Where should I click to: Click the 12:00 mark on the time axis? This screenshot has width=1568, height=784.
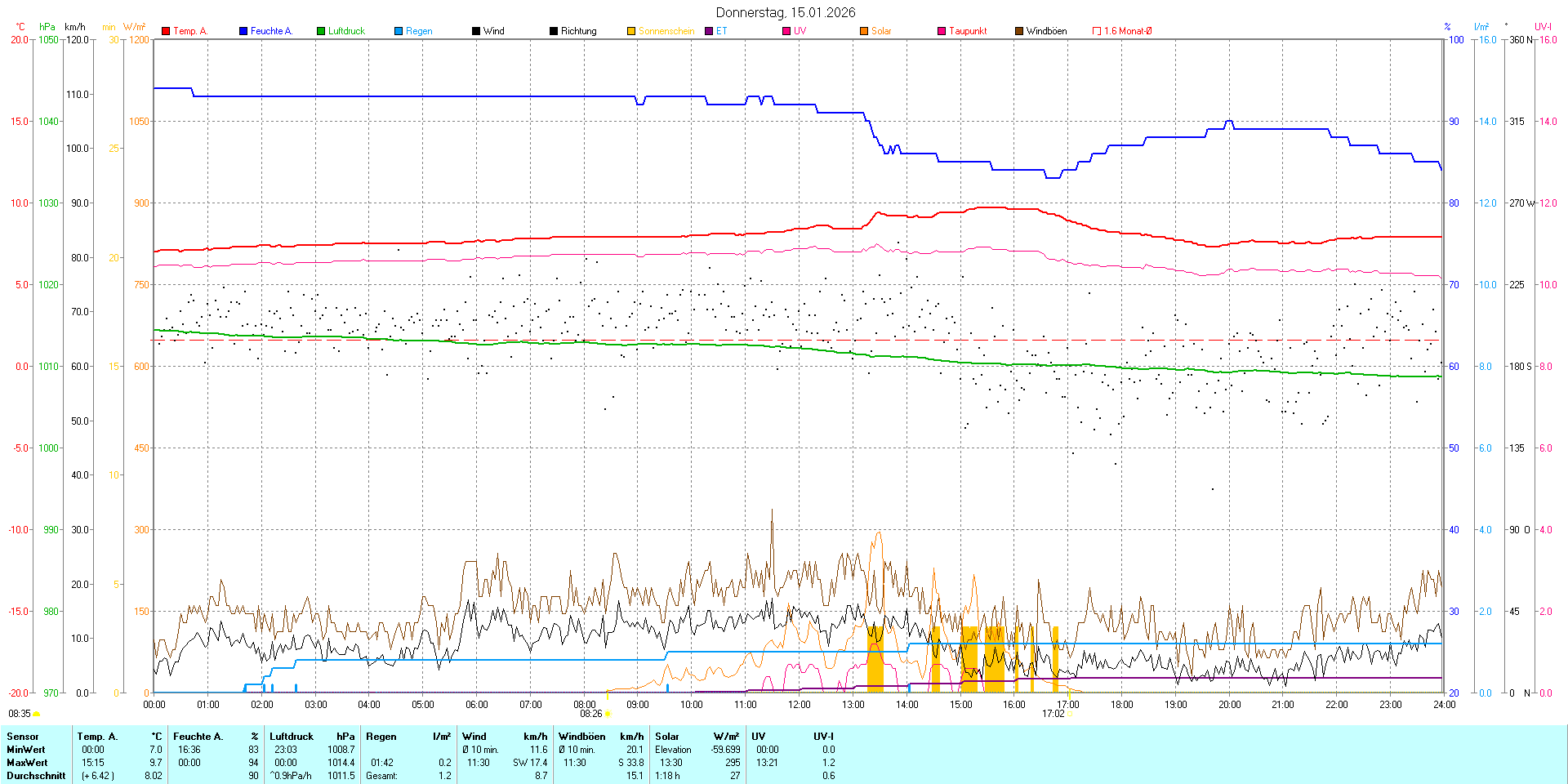coord(799,705)
